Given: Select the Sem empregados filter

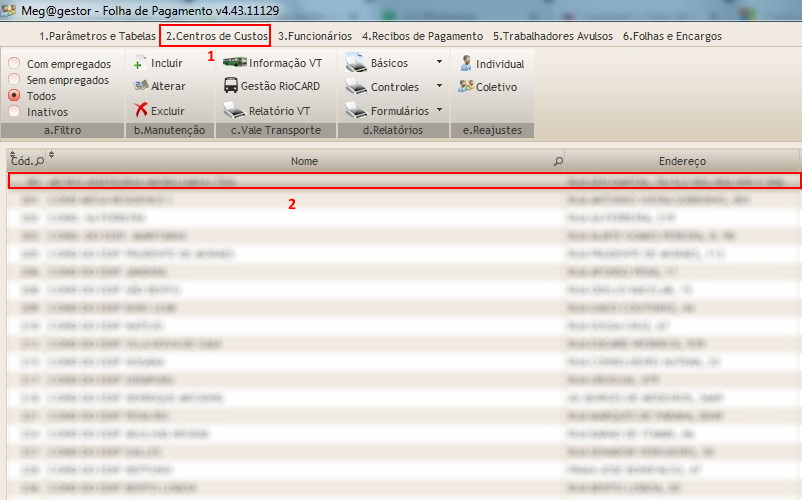Looking at the screenshot, I should tap(14, 79).
